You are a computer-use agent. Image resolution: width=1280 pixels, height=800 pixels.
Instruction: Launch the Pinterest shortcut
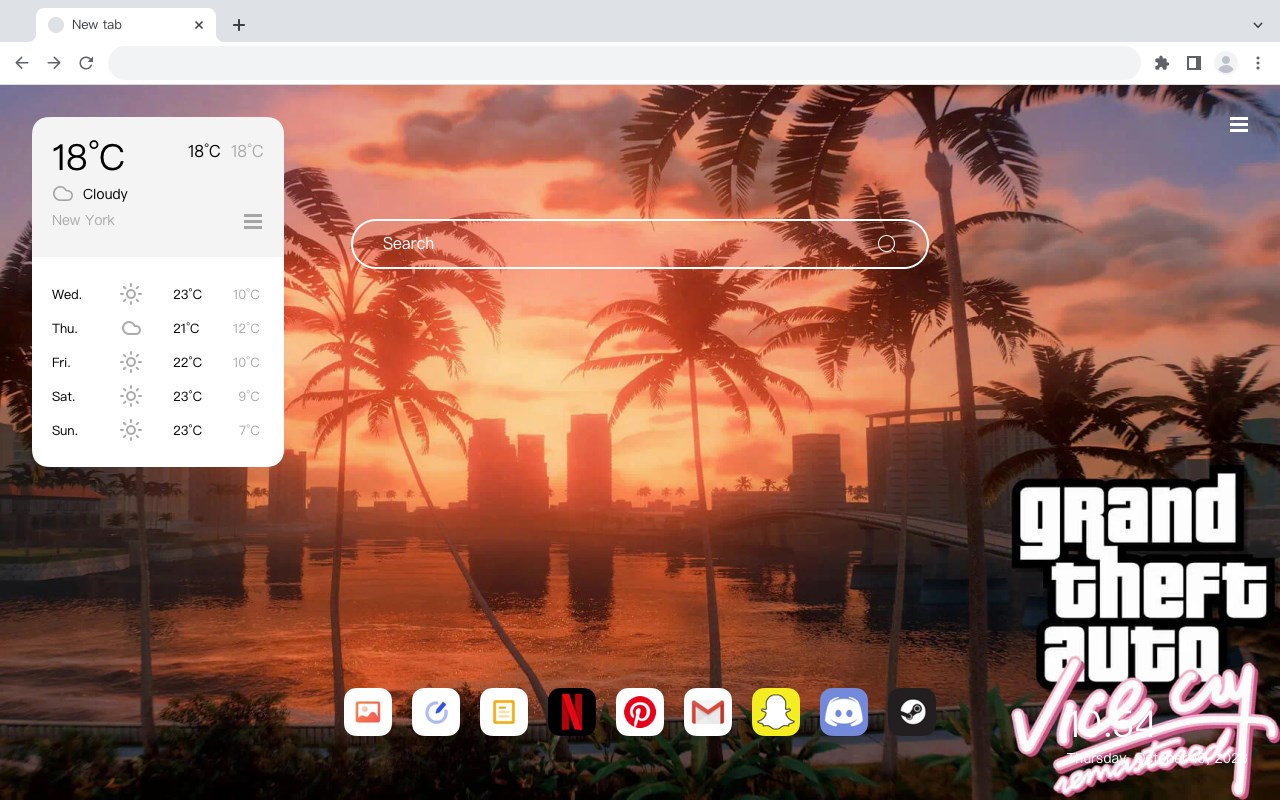tap(640, 712)
